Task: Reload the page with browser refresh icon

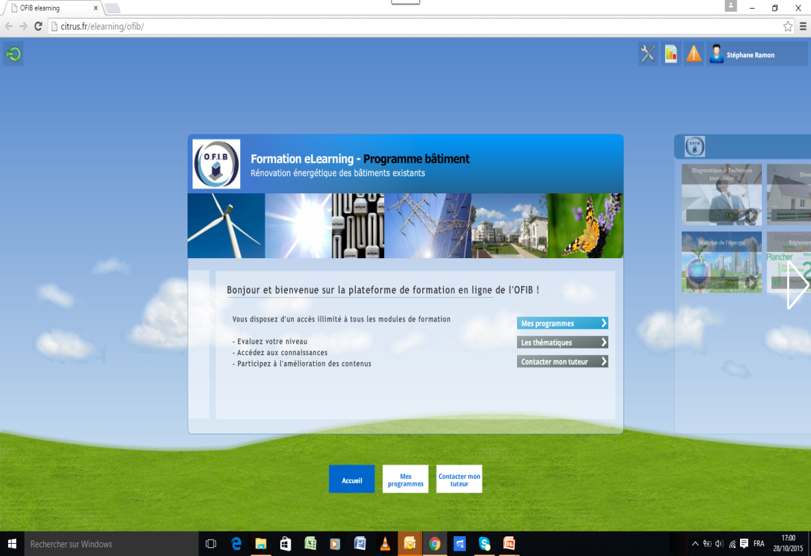Action: (38, 26)
